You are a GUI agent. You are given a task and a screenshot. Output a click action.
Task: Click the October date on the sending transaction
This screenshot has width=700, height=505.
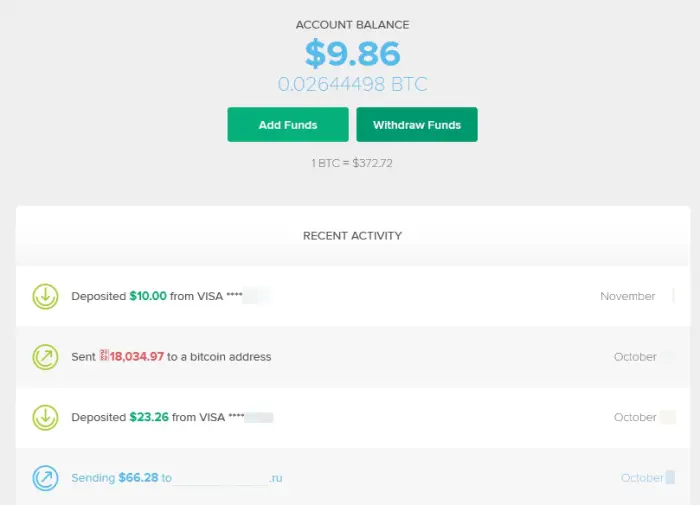tap(642, 478)
